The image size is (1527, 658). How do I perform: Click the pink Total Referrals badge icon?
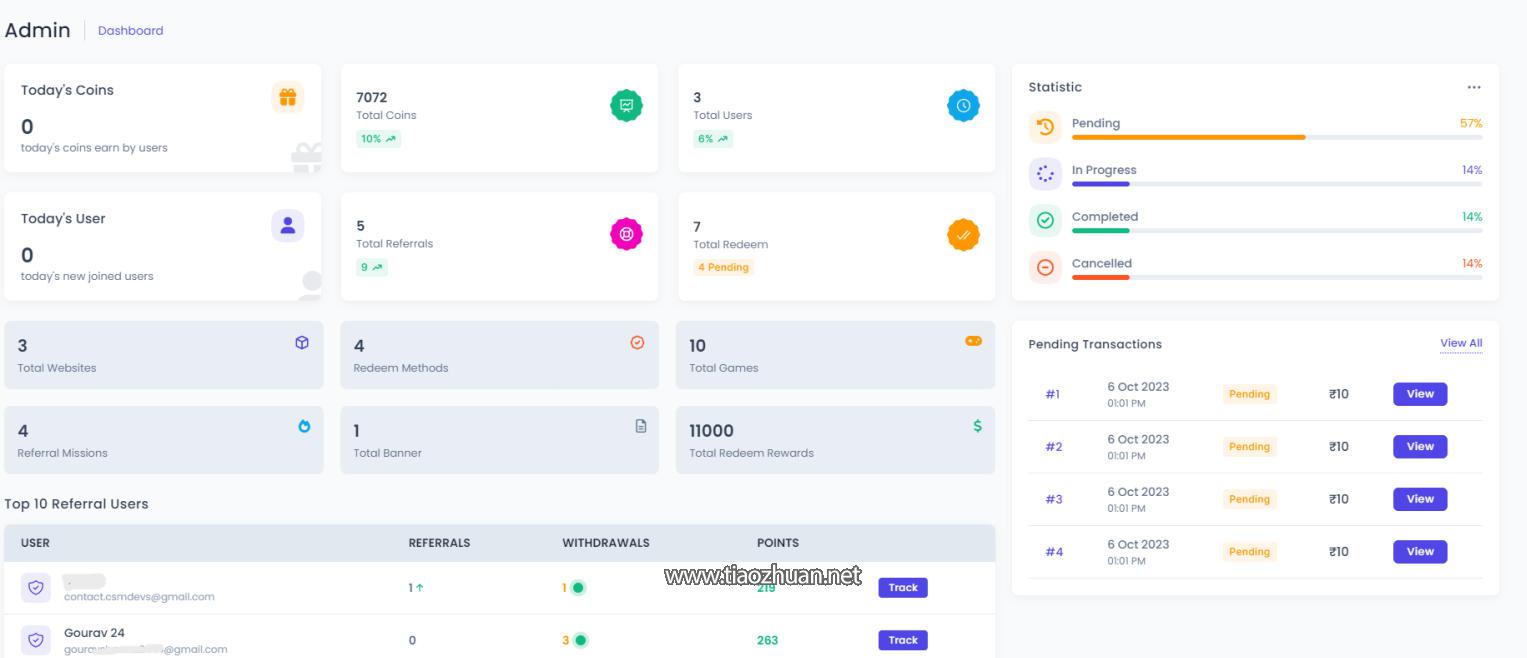(x=627, y=234)
